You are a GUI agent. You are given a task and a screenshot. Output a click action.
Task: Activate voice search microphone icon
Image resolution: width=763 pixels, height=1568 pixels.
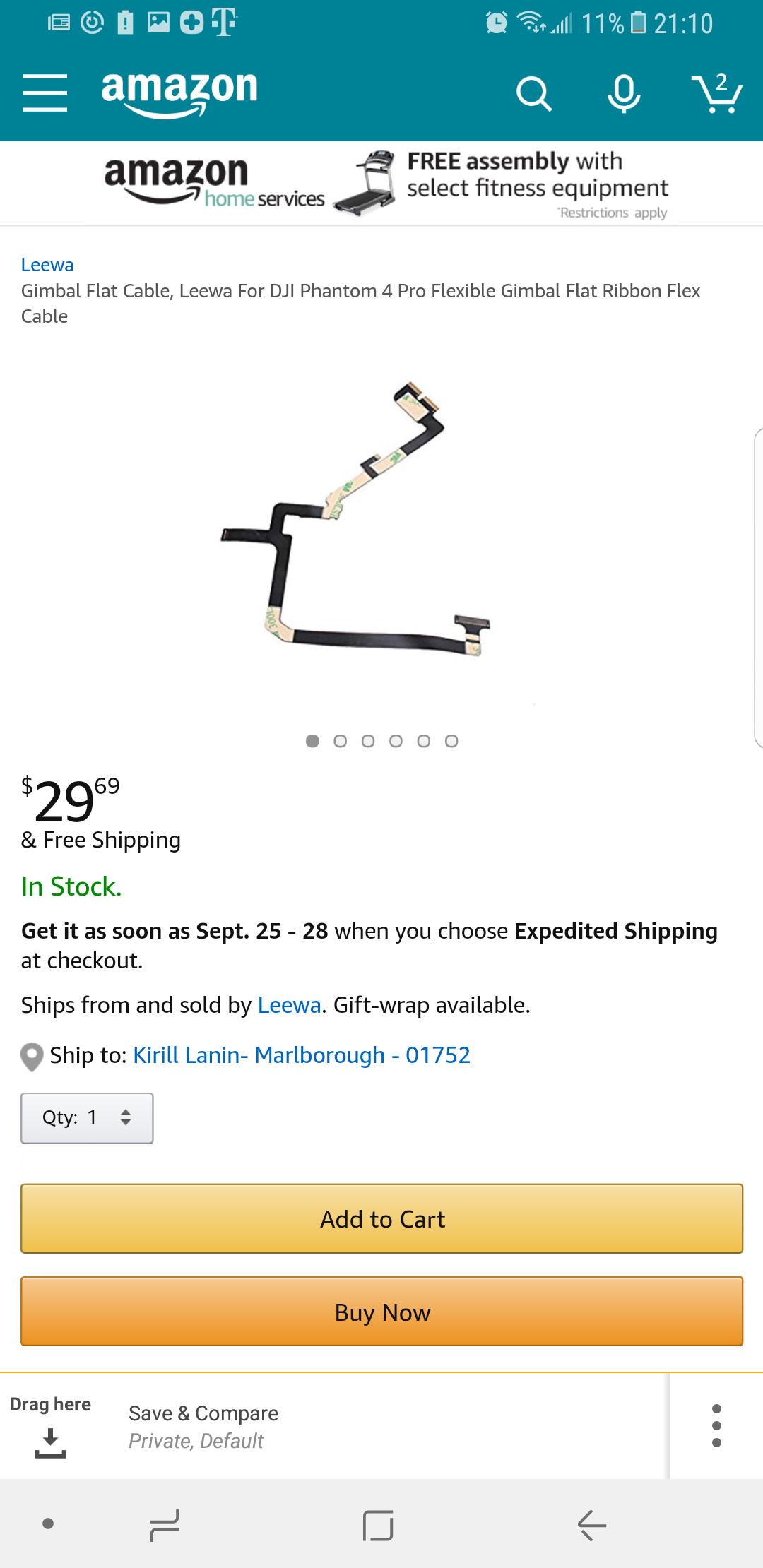[624, 93]
